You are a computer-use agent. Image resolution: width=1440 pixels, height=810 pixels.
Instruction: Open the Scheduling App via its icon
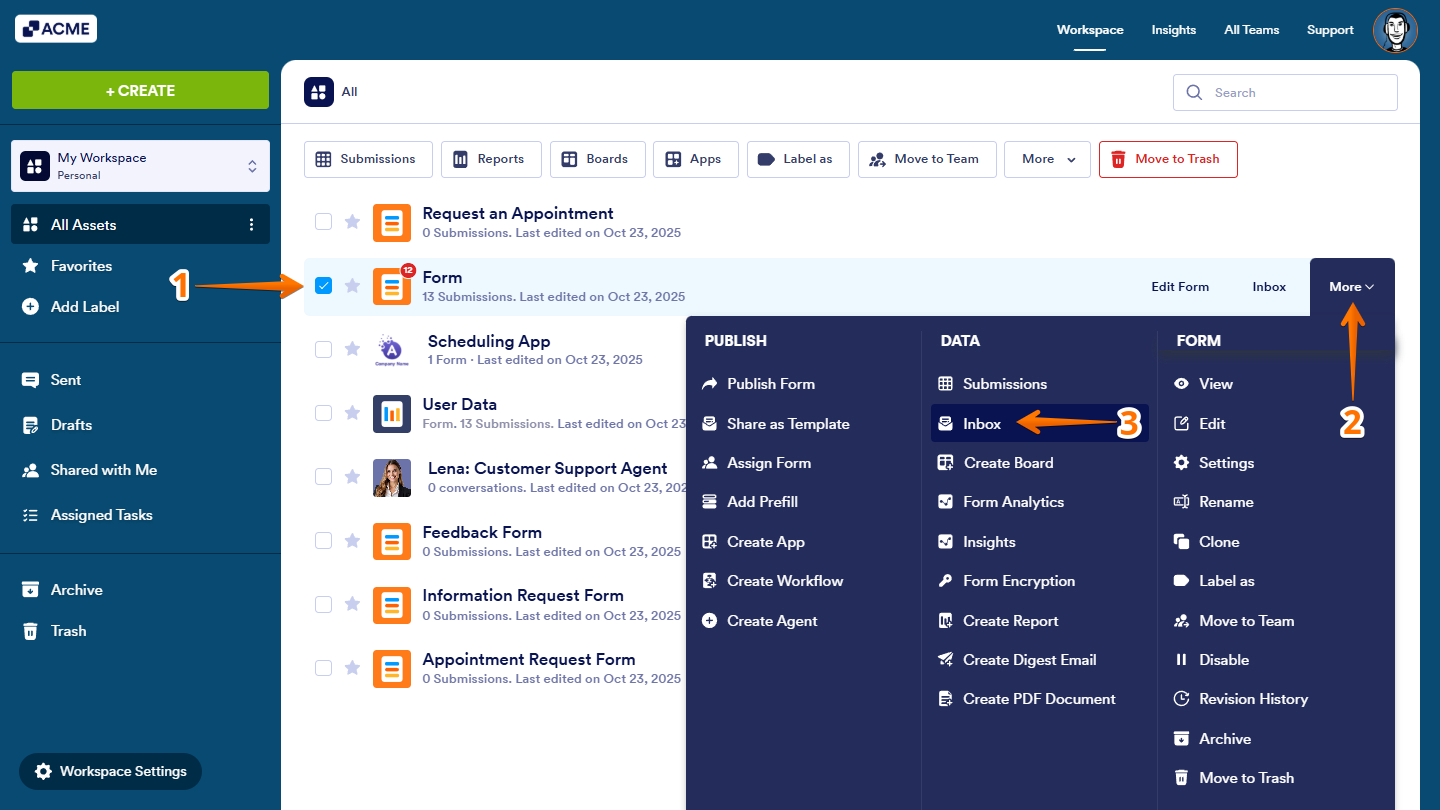point(391,350)
